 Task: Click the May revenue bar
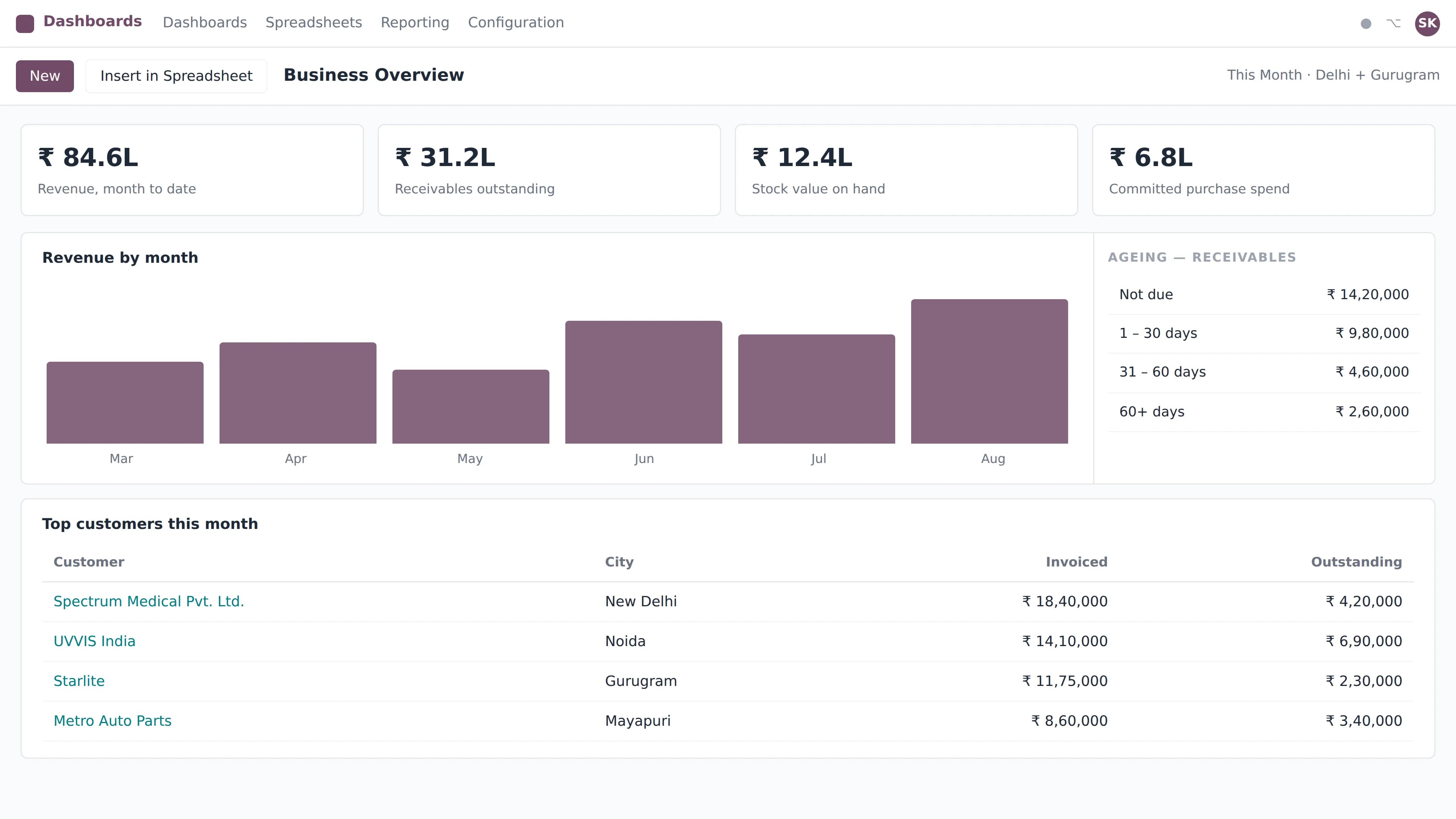pos(471,406)
